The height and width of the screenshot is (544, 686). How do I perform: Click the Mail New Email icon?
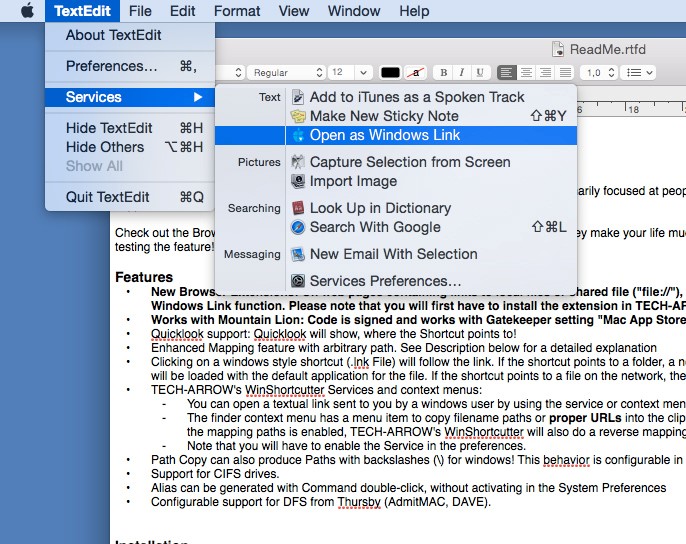(298, 254)
